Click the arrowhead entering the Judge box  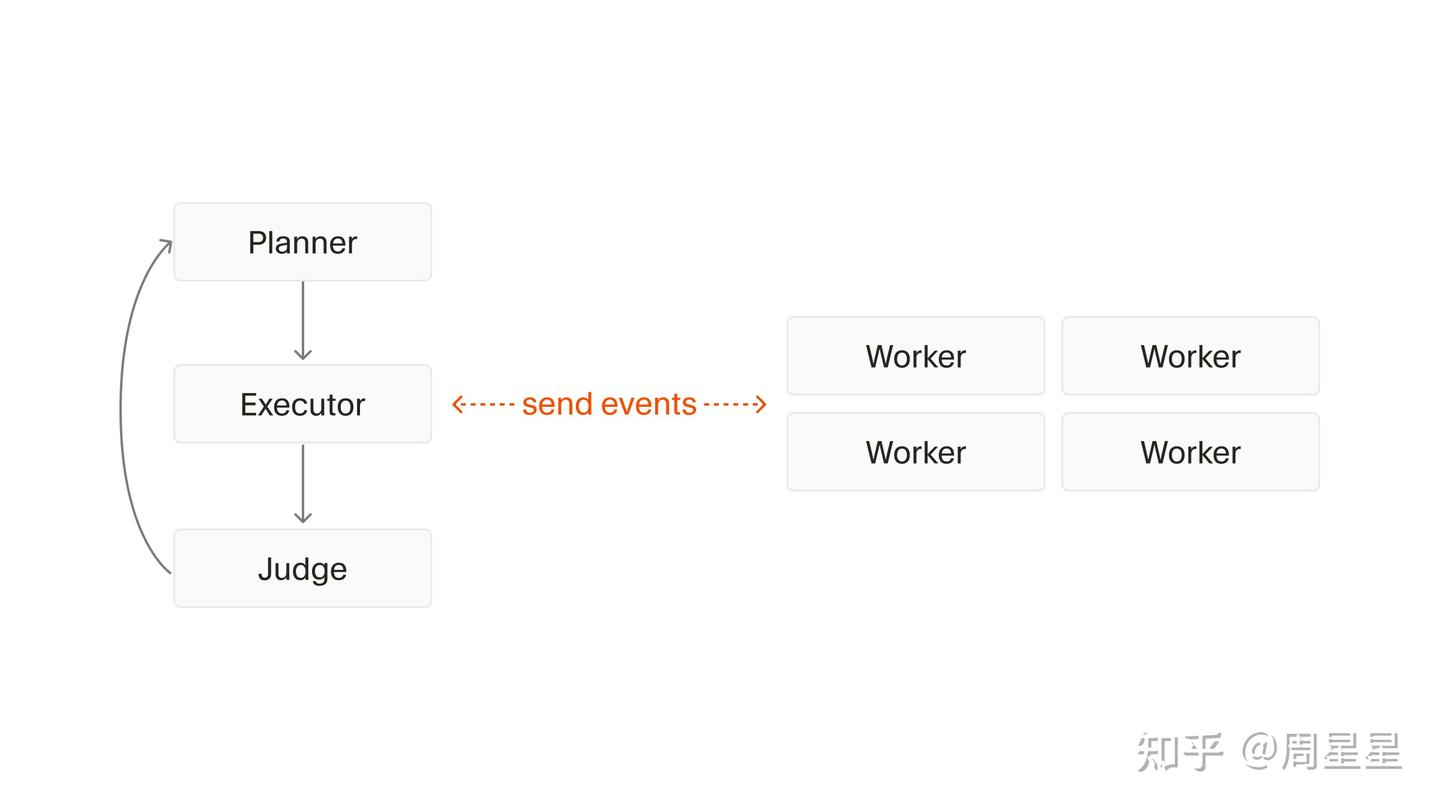tap(303, 517)
